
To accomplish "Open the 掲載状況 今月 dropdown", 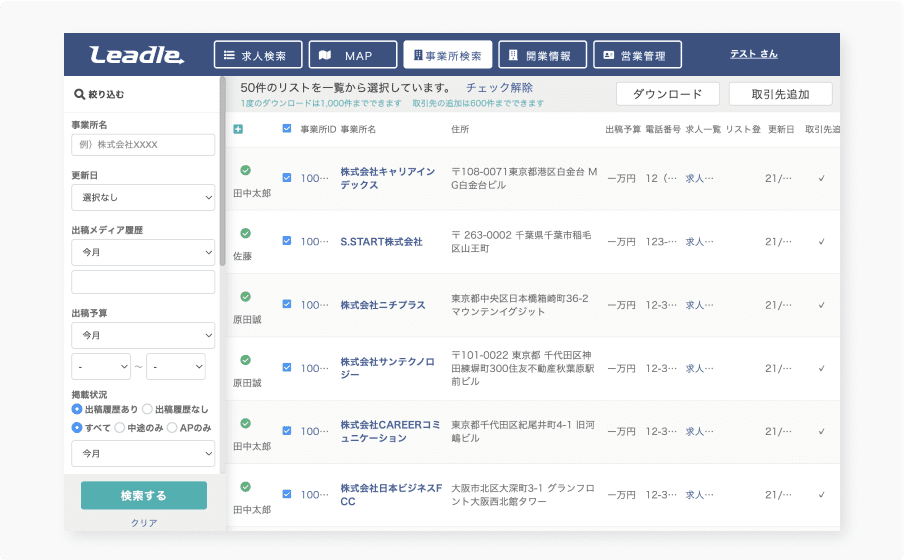I will [x=143, y=453].
